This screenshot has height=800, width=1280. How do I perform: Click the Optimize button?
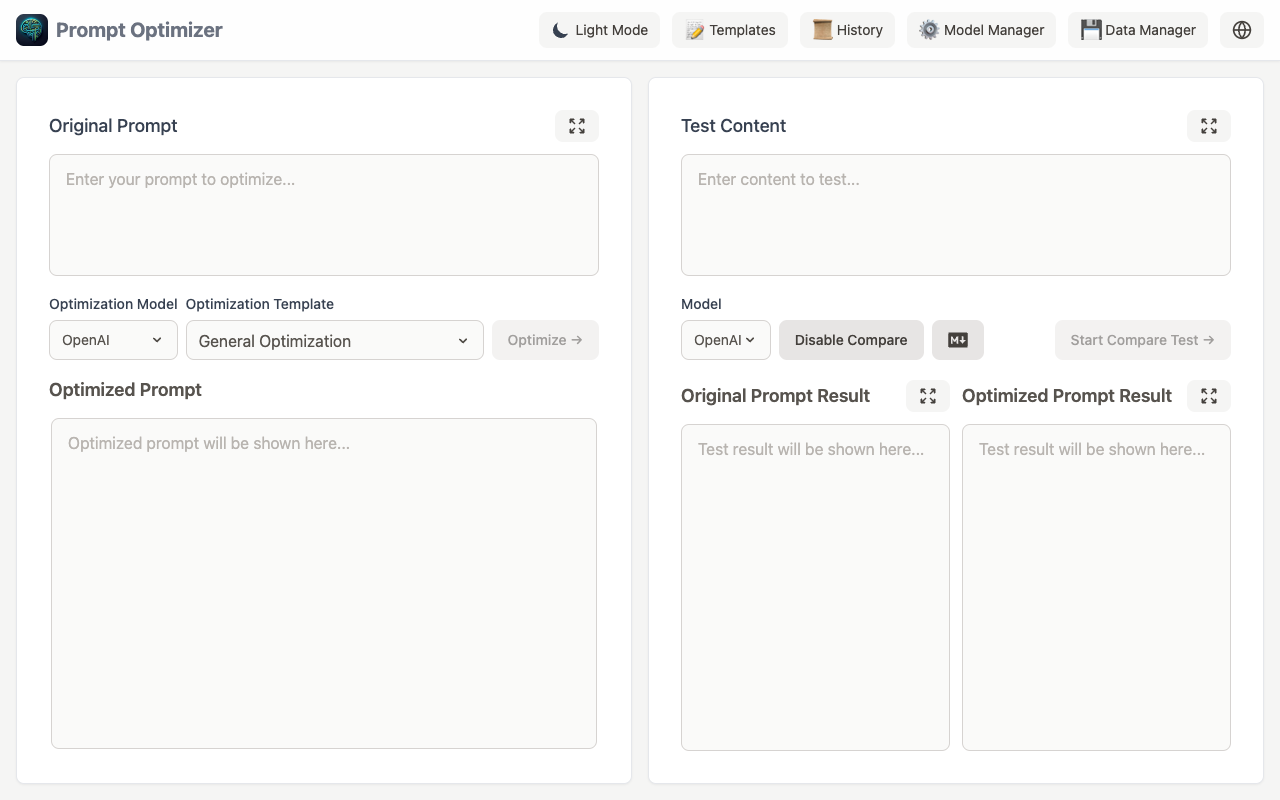pos(545,340)
